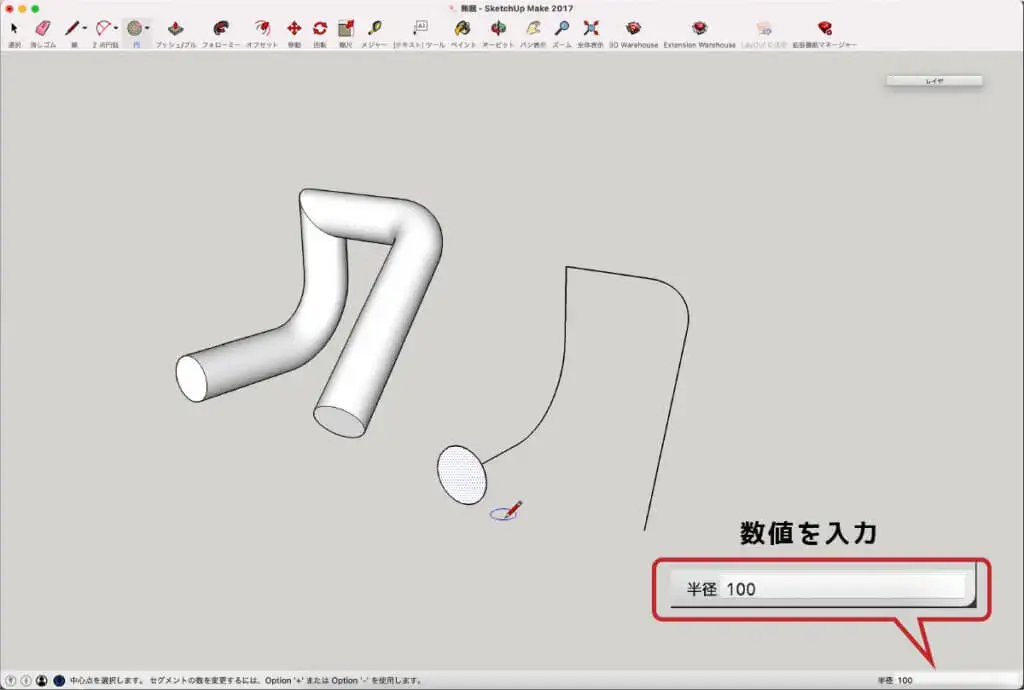Click the レイヤ (Layers) panel button

pyautogui.click(x=934, y=81)
